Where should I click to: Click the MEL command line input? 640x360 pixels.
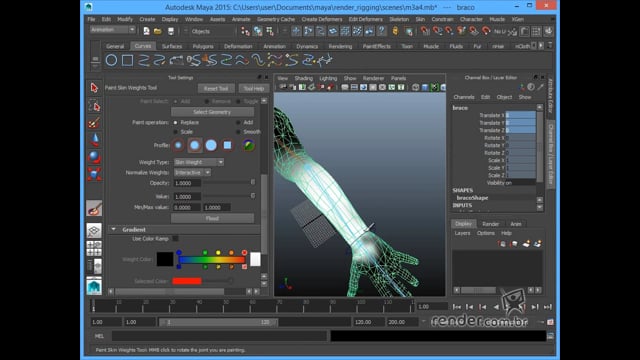pyautogui.click(x=219, y=336)
